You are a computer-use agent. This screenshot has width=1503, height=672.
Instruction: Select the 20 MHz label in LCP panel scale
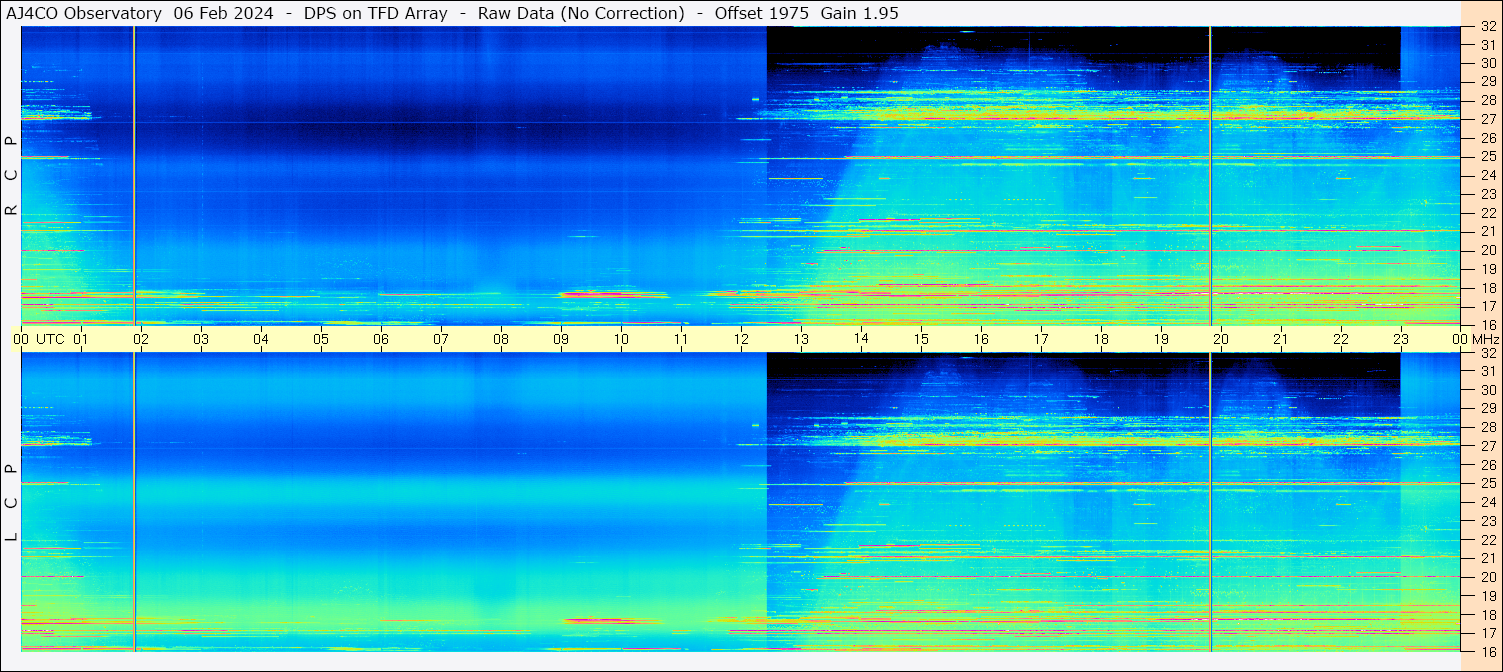point(1487,577)
